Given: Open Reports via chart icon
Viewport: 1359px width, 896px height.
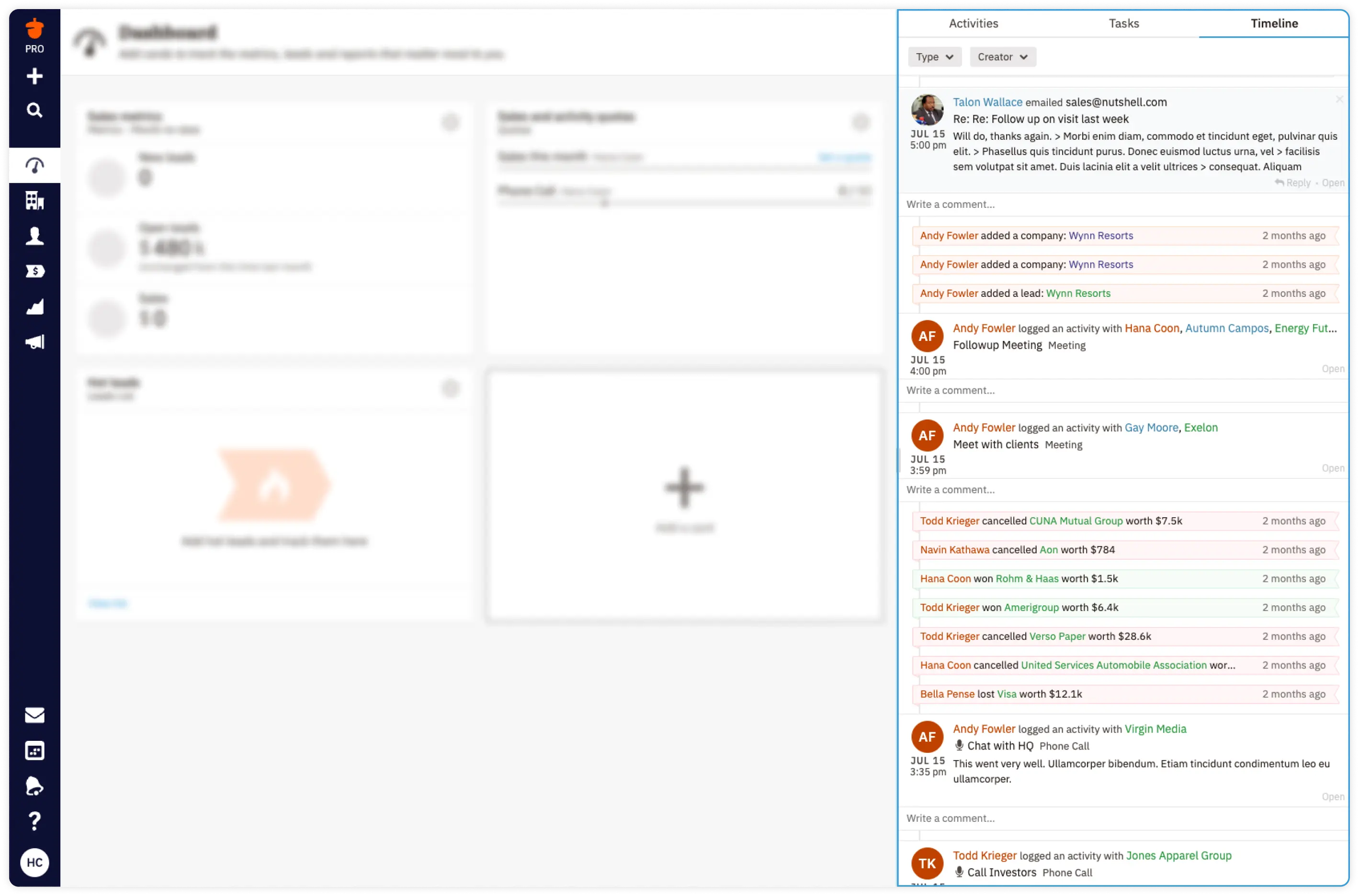Looking at the screenshot, I should point(34,307).
